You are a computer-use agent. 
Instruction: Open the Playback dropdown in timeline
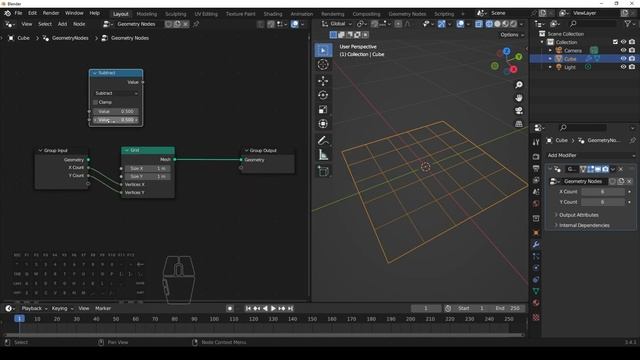tap(34, 309)
